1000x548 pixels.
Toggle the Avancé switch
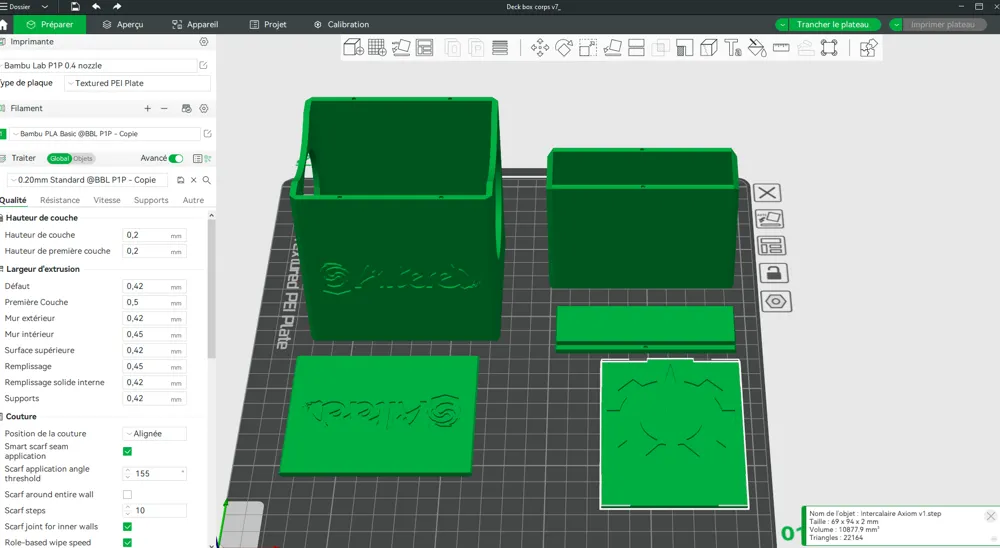click(x=176, y=158)
